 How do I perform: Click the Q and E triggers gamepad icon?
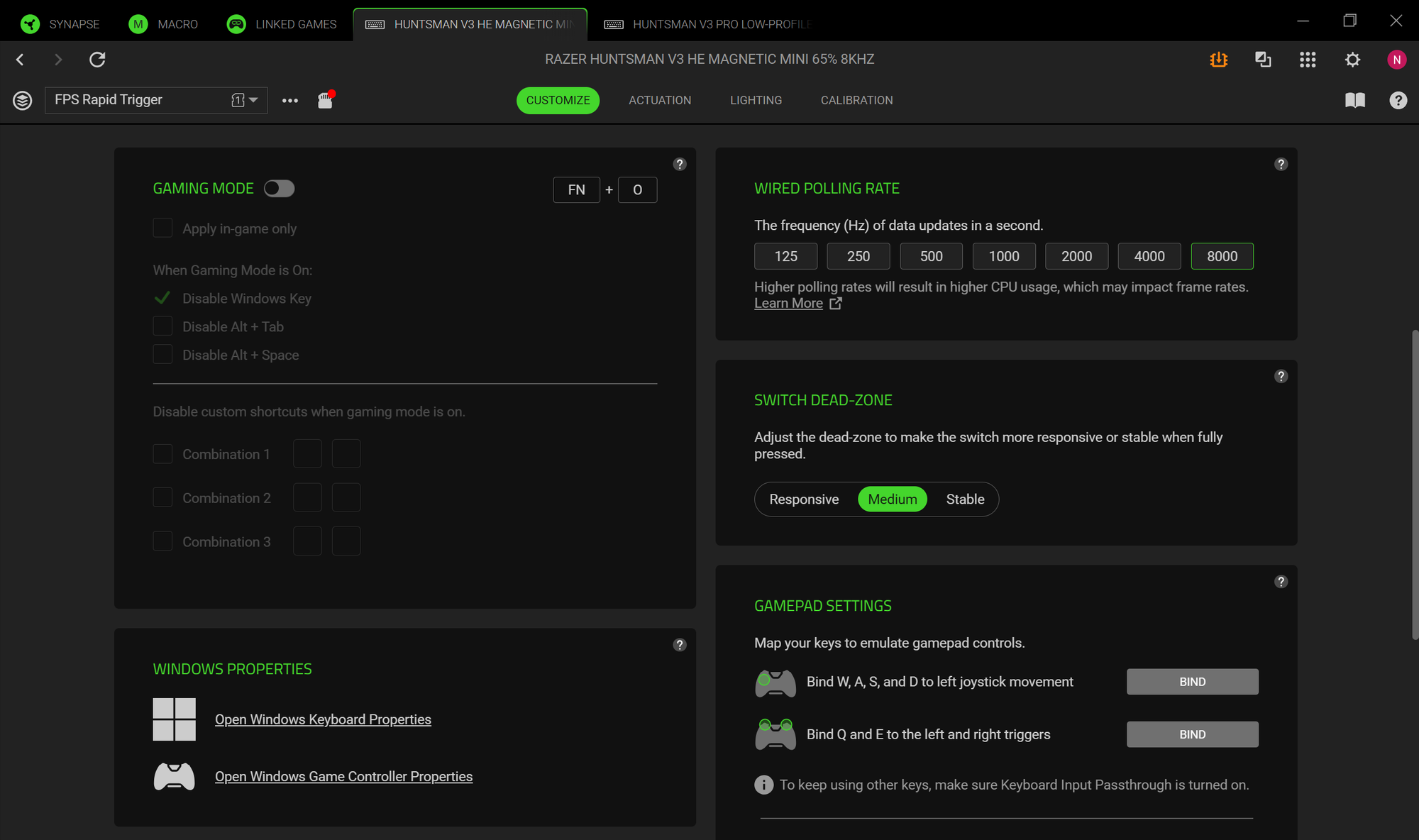coord(775,734)
